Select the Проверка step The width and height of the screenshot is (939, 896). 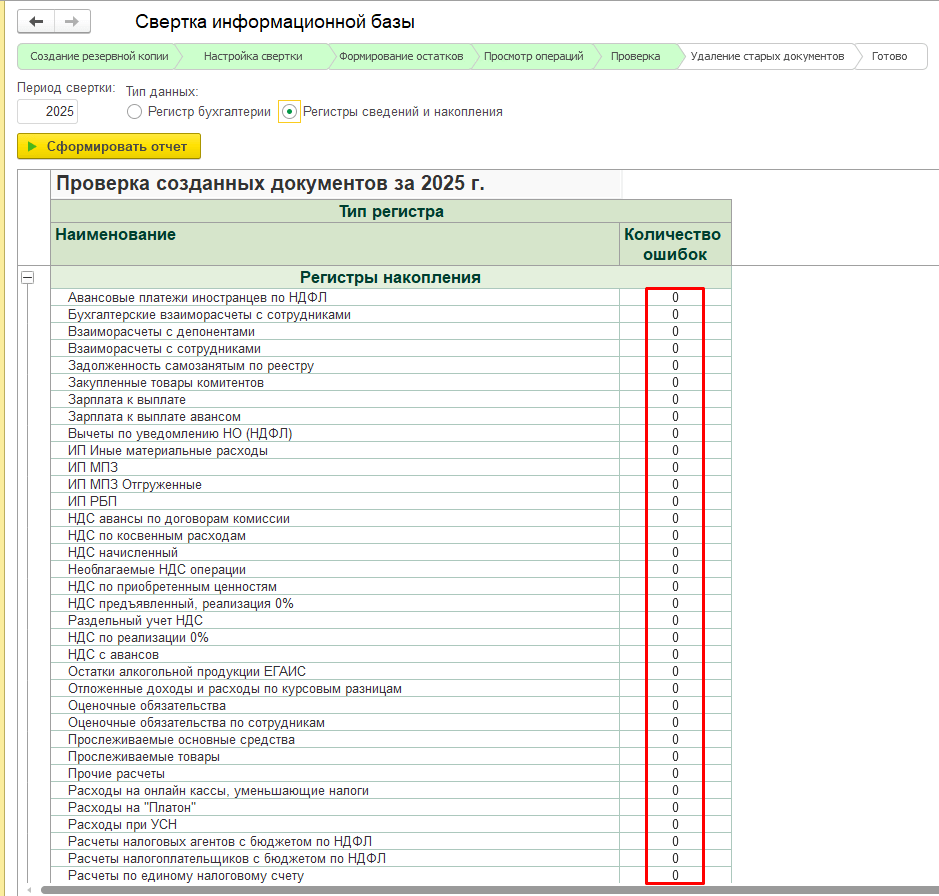pos(635,56)
